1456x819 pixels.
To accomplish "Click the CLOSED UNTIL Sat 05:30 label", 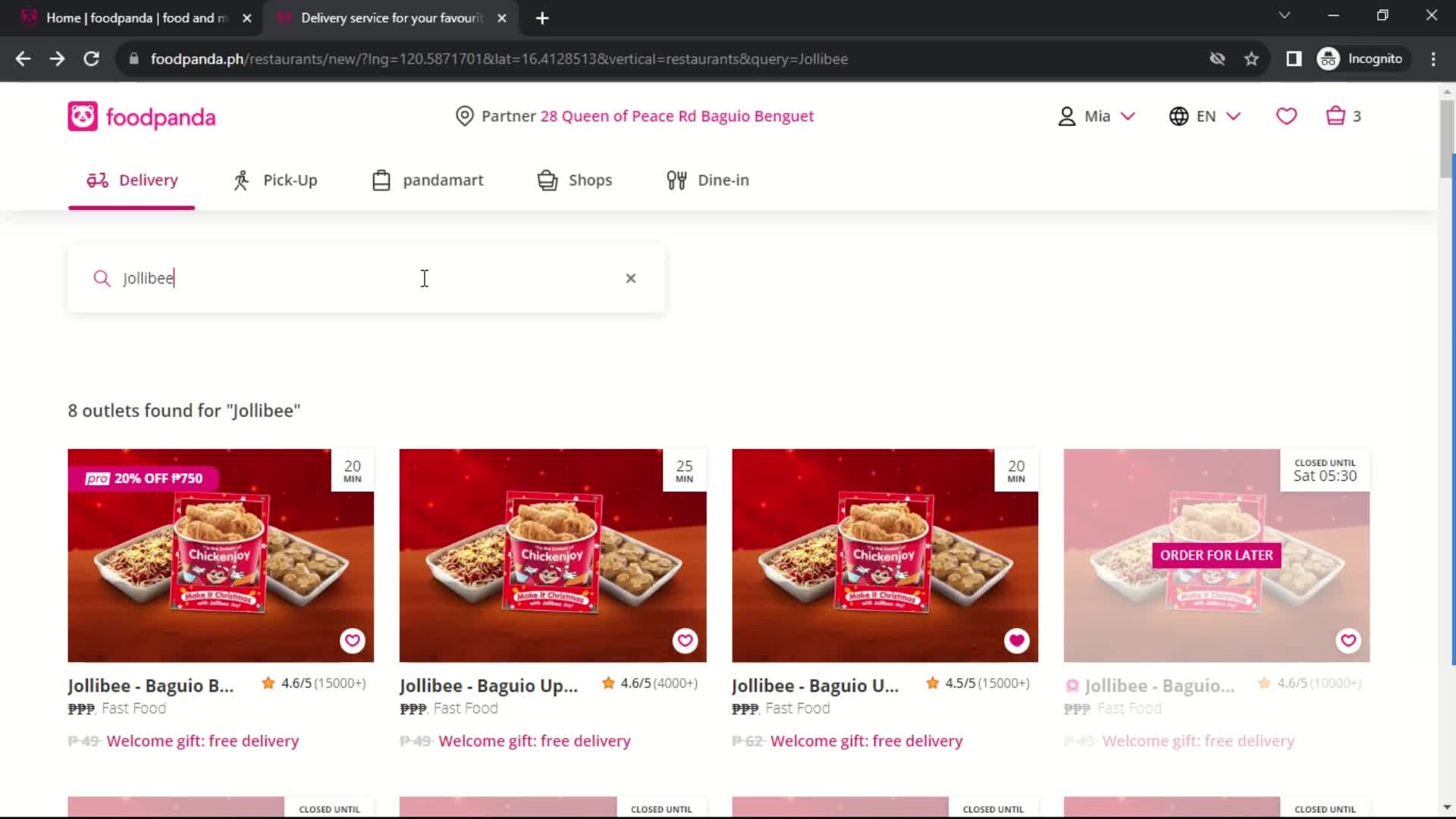I will coord(1325,470).
